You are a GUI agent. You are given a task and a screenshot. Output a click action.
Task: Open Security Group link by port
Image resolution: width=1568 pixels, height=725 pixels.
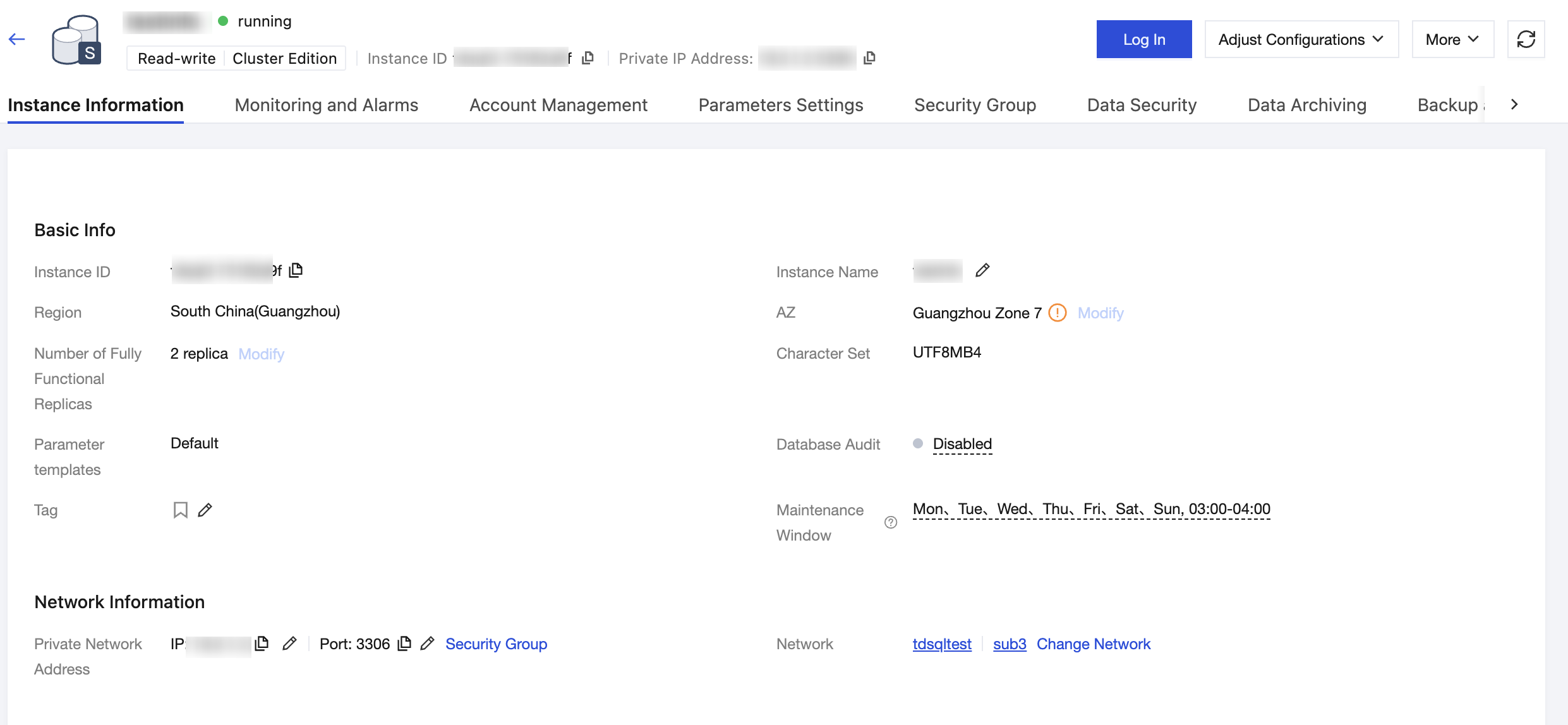click(x=496, y=644)
